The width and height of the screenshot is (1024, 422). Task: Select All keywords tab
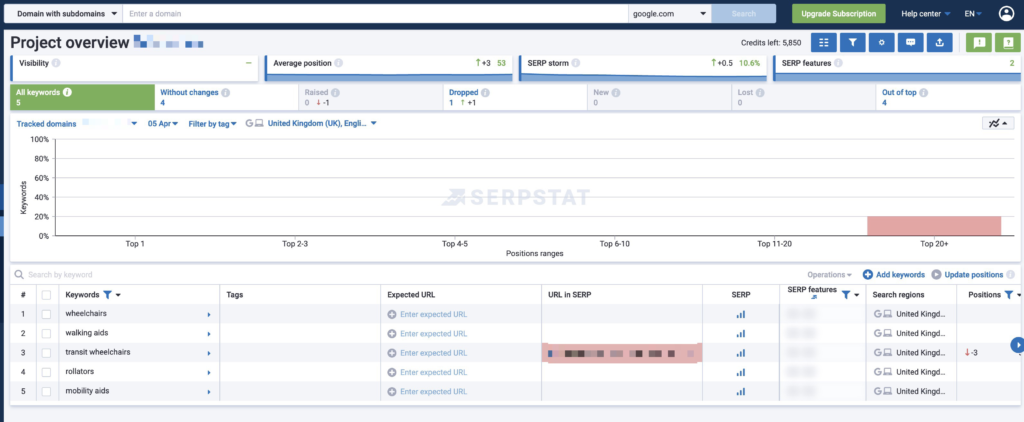(82, 97)
